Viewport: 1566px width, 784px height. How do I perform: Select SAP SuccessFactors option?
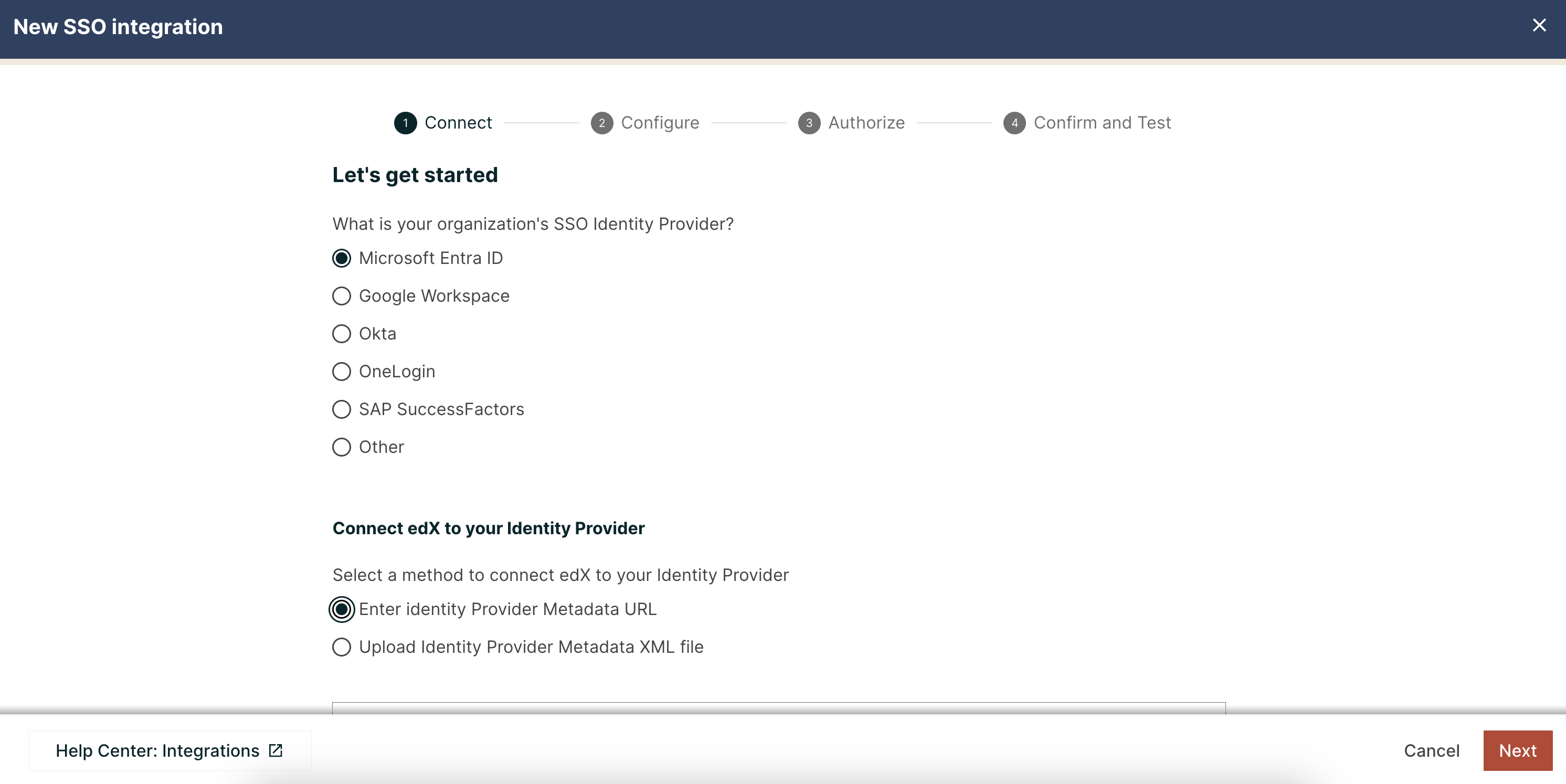(342, 409)
